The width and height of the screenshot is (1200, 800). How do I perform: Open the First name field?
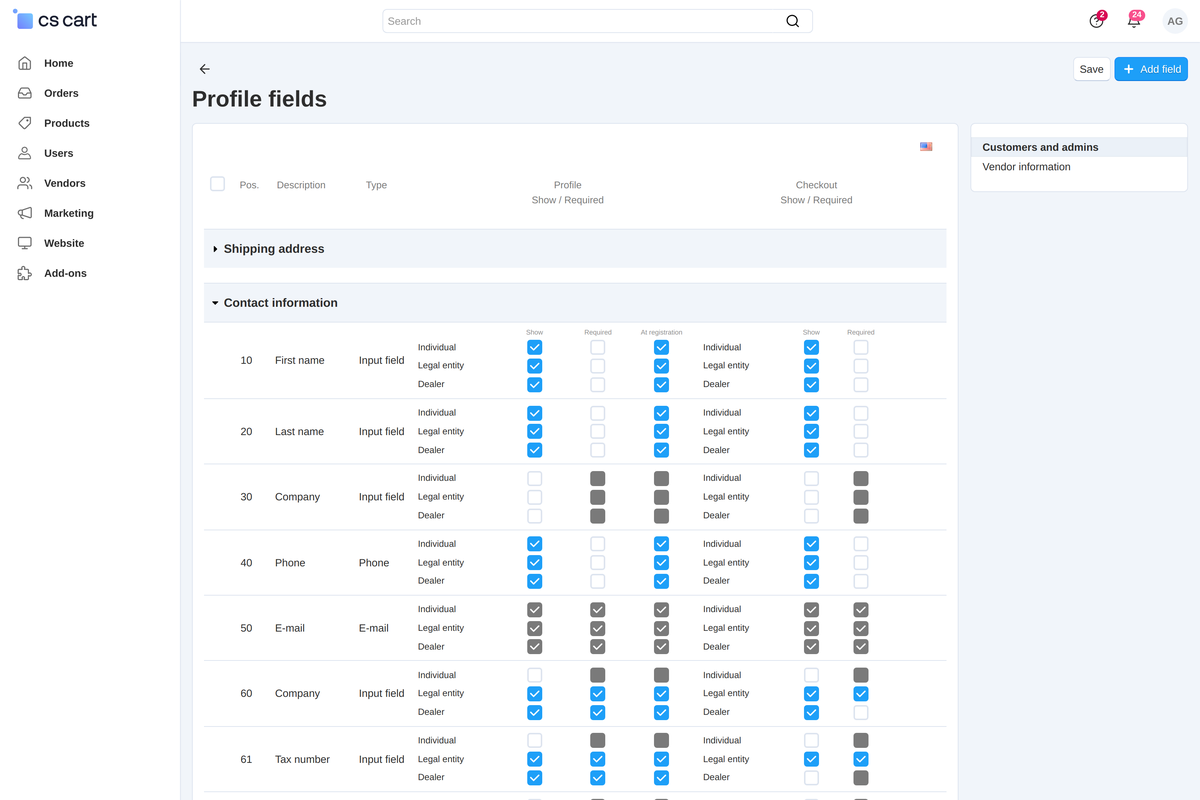pyautogui.click(x=300, y=360)
